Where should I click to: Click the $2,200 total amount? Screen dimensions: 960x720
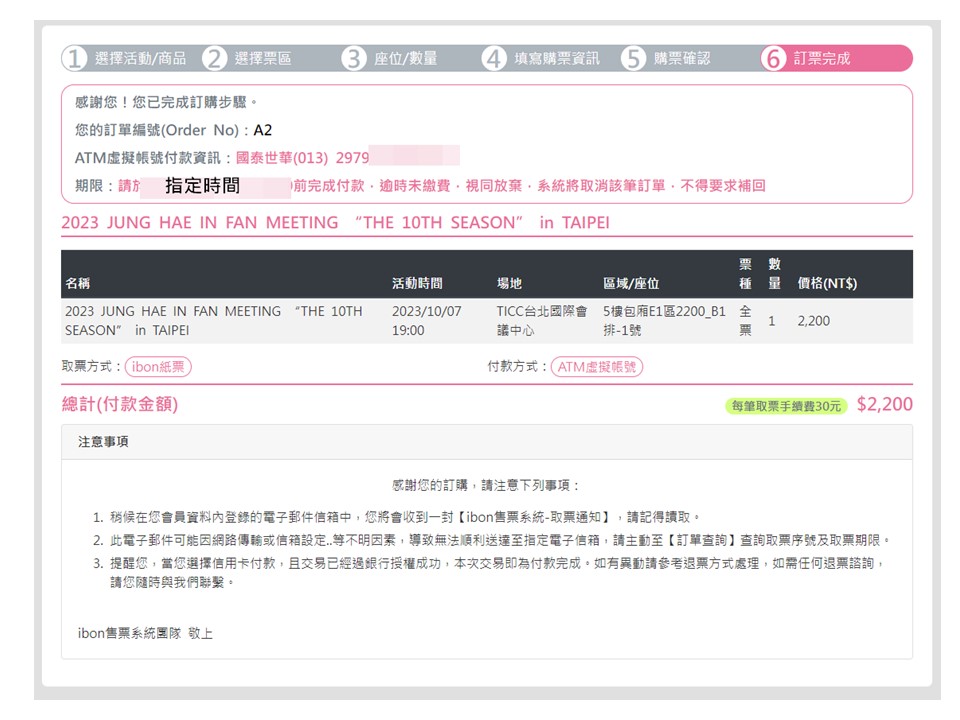(884, 405)
